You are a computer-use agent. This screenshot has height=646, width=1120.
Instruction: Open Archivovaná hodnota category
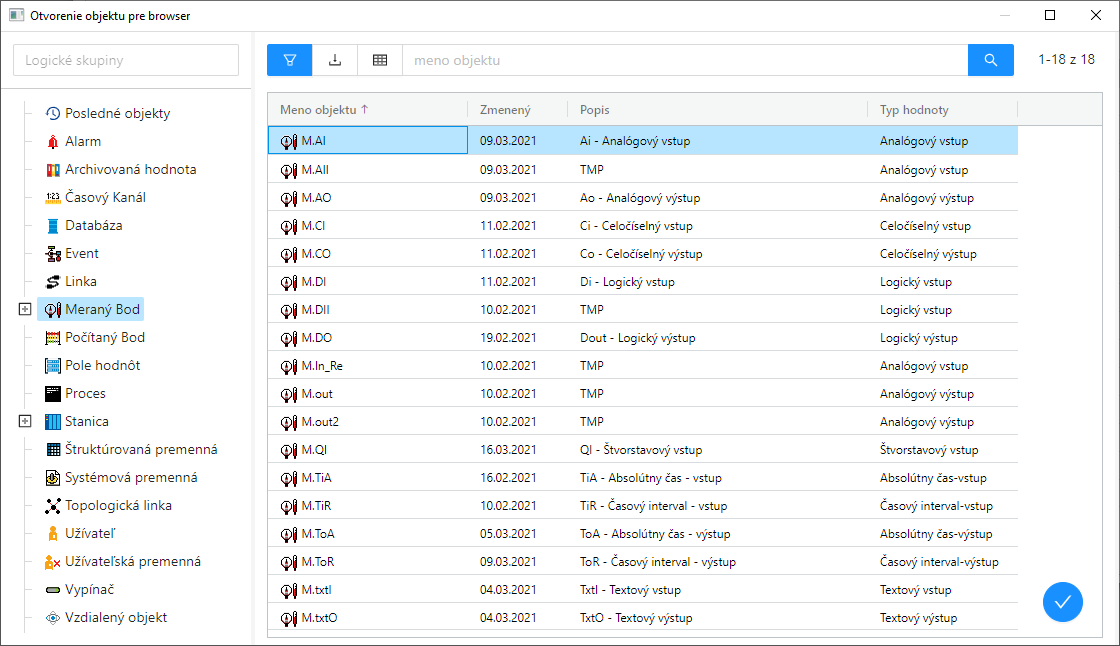click(130, 170)
